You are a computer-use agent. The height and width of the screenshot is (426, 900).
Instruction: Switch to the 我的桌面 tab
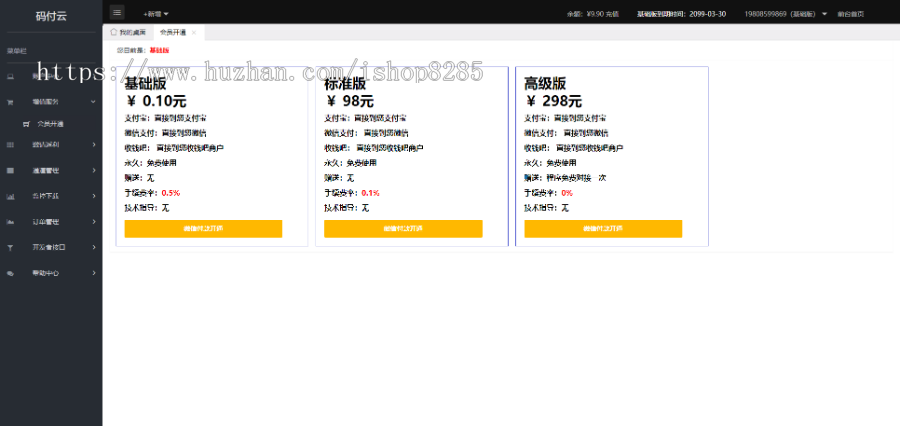128,32
